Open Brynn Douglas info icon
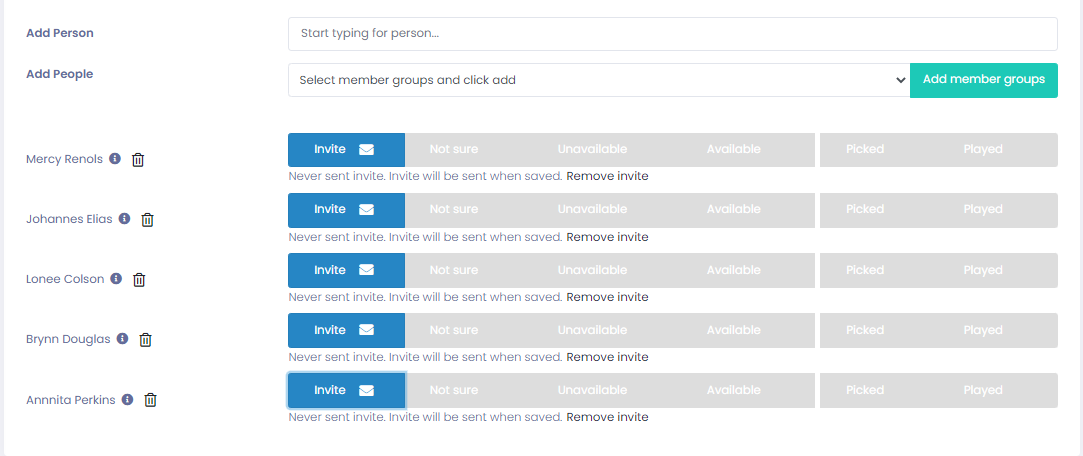This screenshot has height=456, width=1083. [122, 339]
